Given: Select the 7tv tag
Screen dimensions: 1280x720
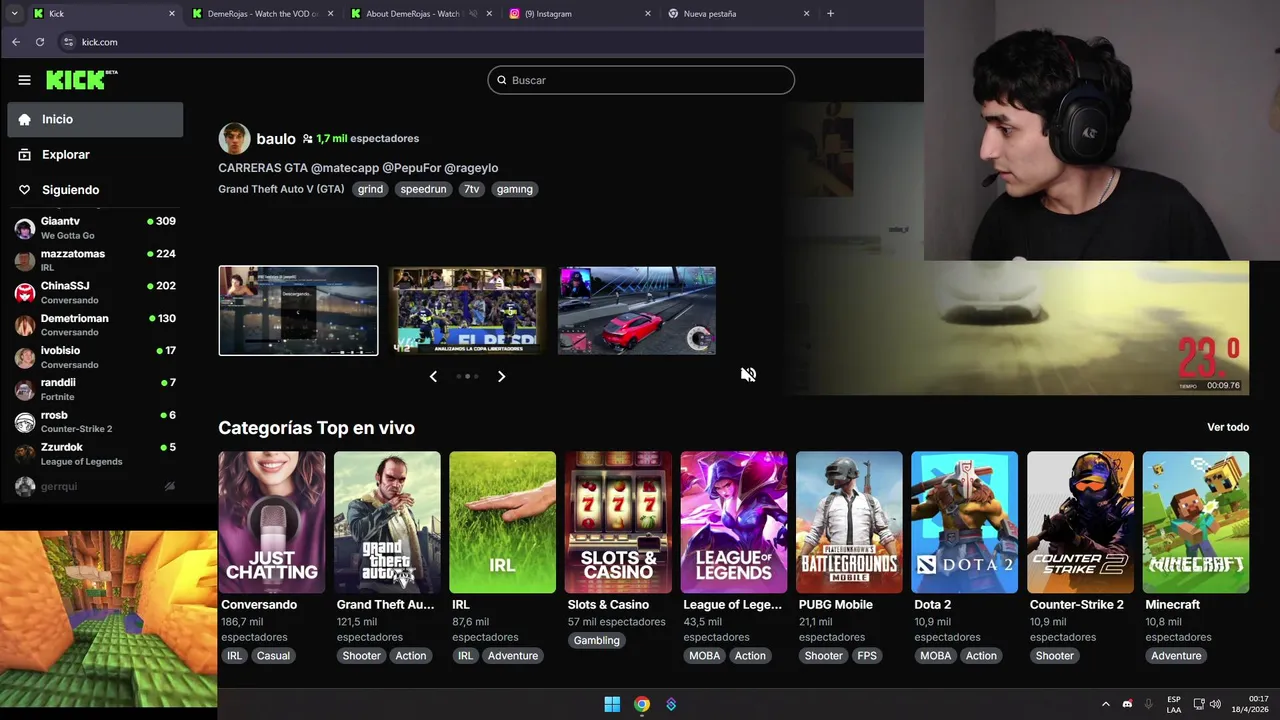Looking at the screenshot, I should tap(471, 189).
